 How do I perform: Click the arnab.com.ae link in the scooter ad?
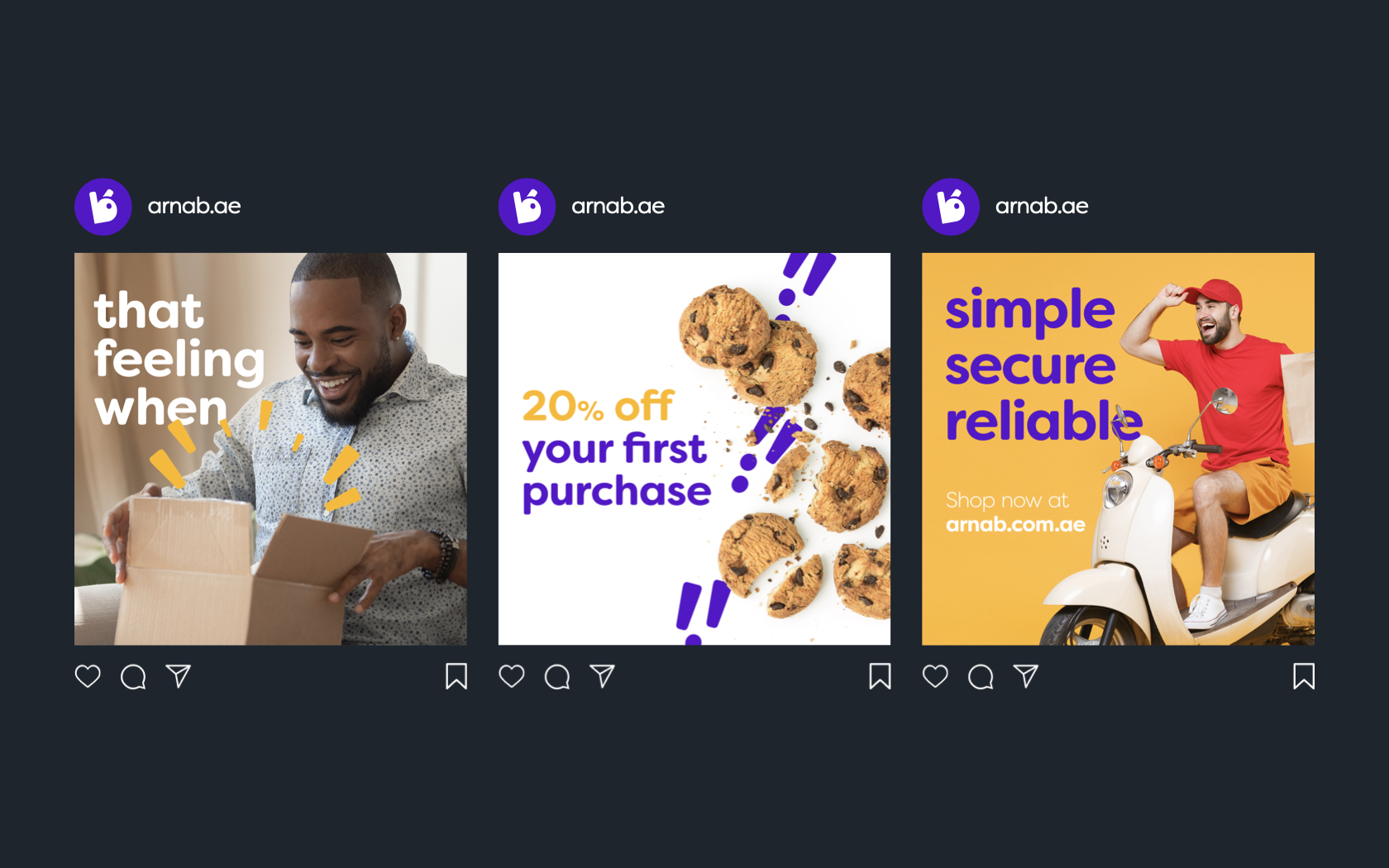click(1015, 524)
